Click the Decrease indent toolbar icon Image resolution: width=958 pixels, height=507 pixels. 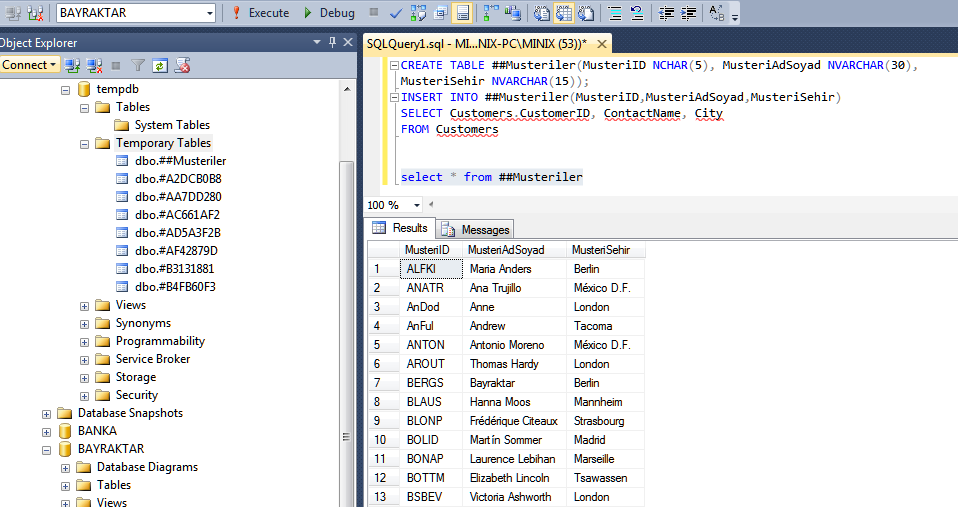(665, 13)
